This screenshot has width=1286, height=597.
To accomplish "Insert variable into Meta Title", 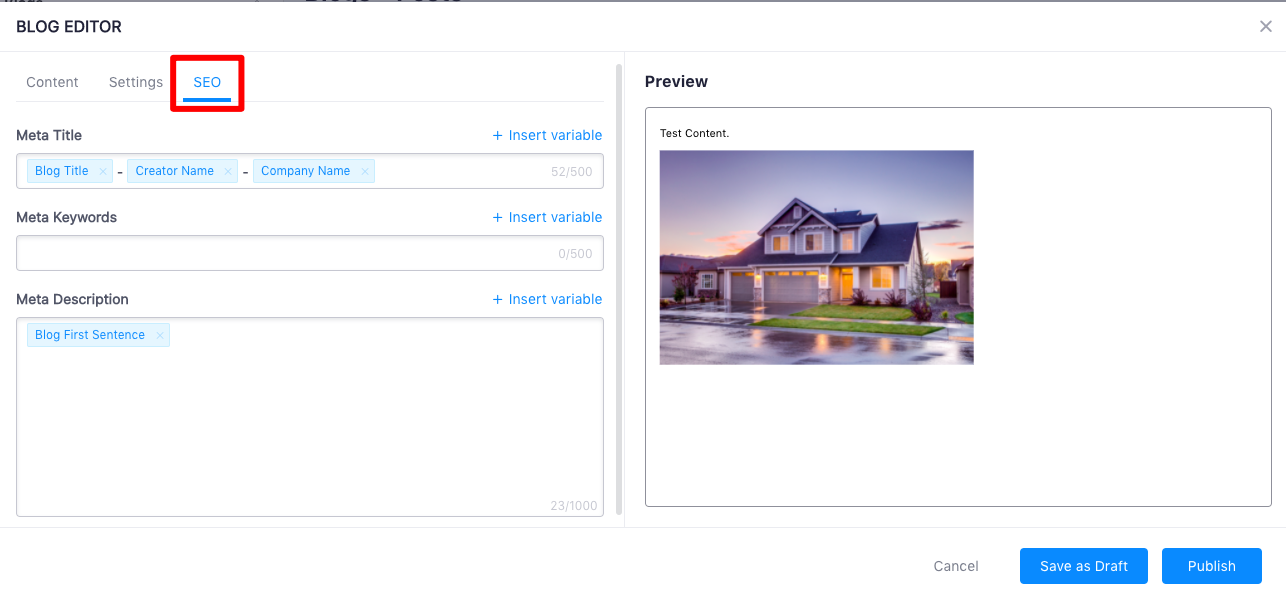I will (547, 135).
